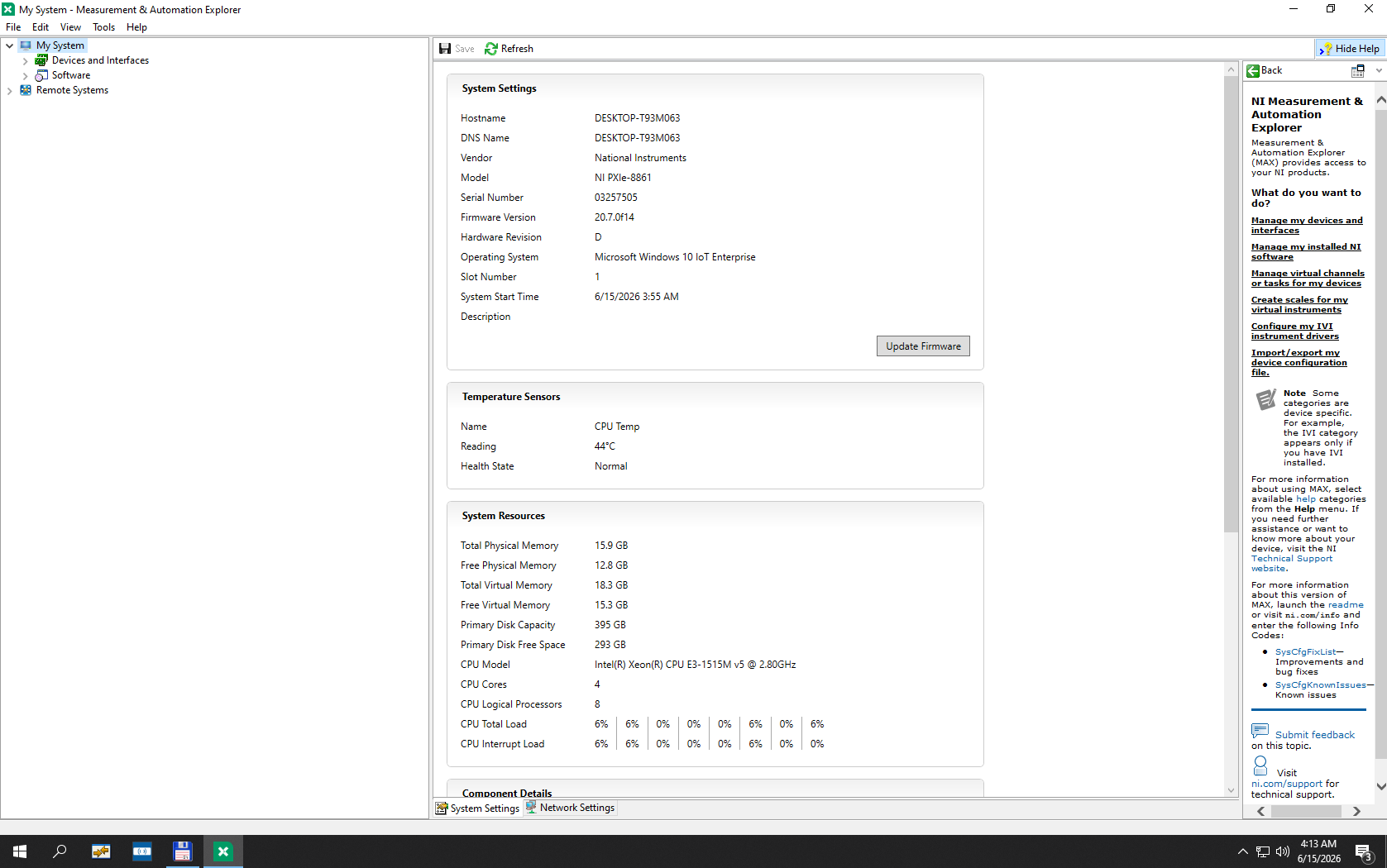This screenshot has width=1387, height=868.
Task: Open the Windows Start menu
Action: tap(20, 851)
